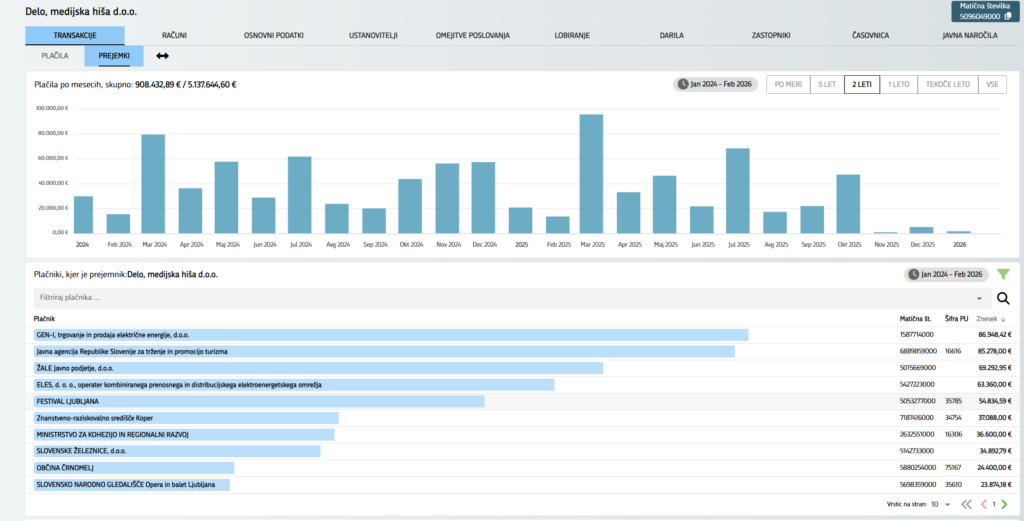Switch to the PLAČILA sub-tab
Viewport: 1024px width, 521px height.
(55, 56)
